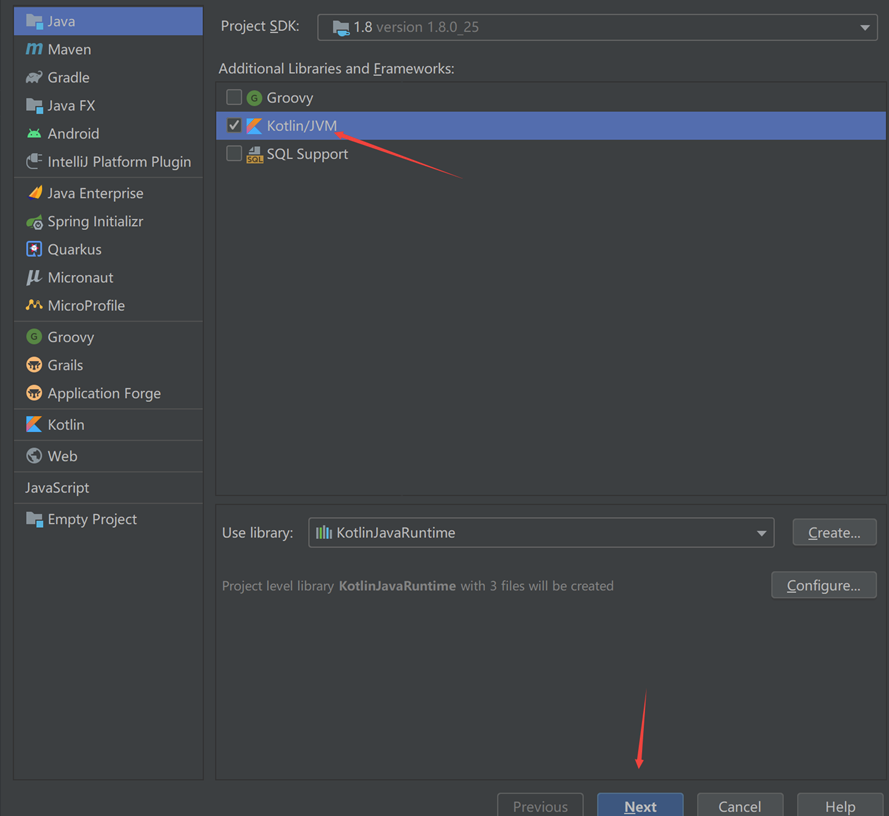Click the Java FX label
The image size is (889, 816).
click(x=71, y=105)
